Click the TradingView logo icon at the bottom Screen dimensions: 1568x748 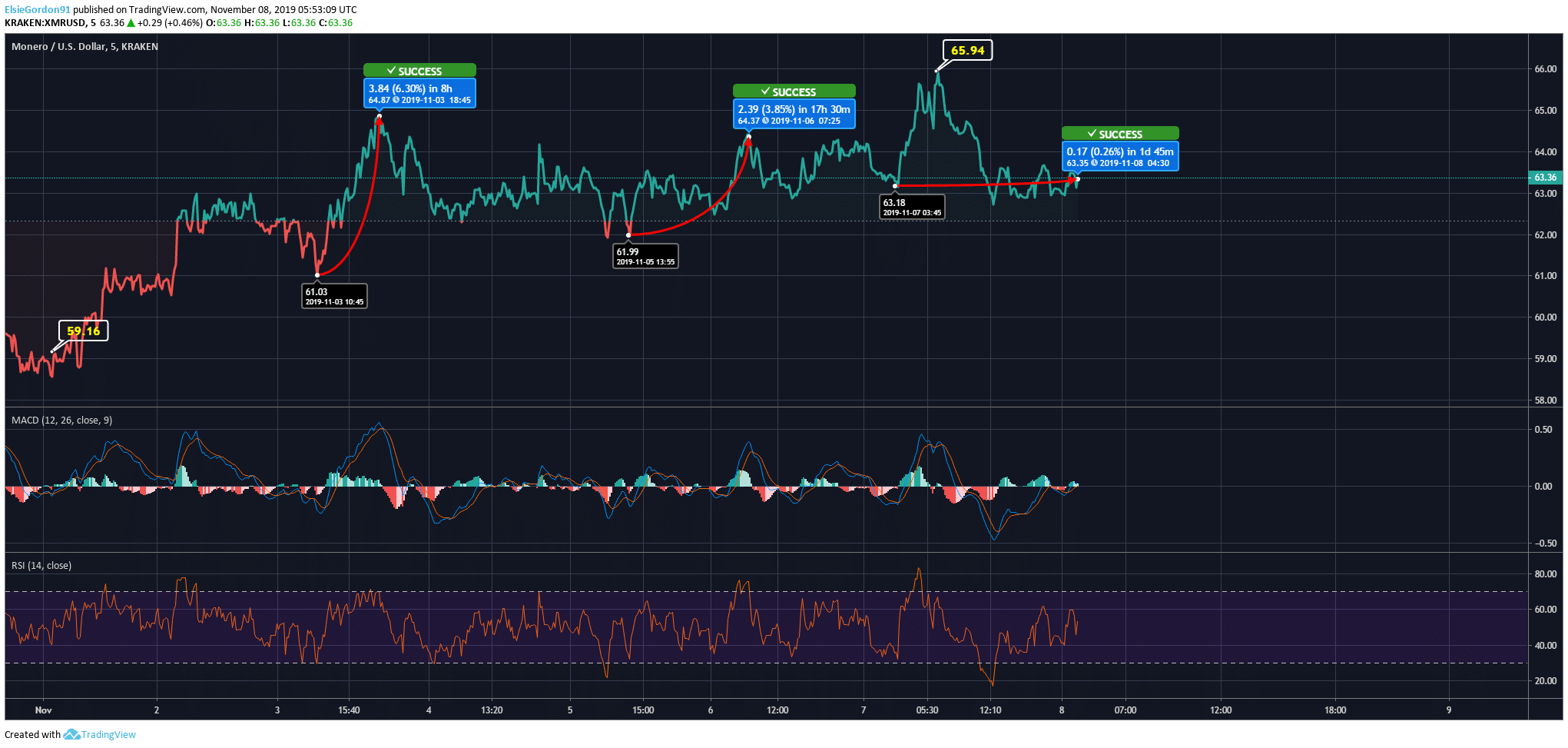(71, 734)
